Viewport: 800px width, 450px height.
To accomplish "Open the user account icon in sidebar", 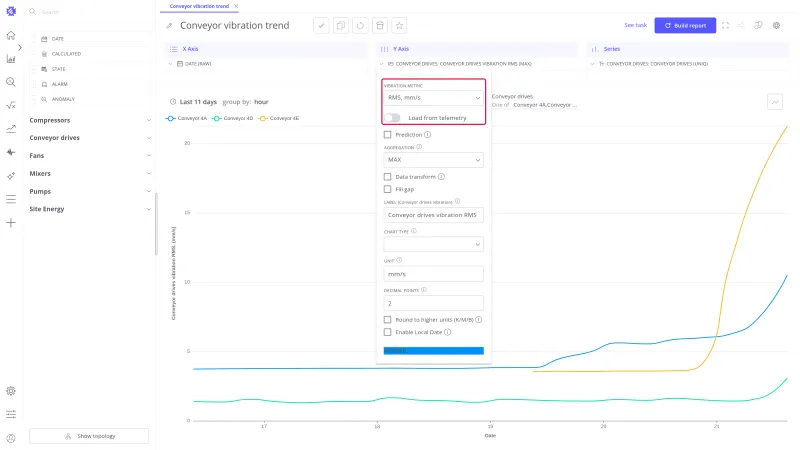I will click(11, 438).
